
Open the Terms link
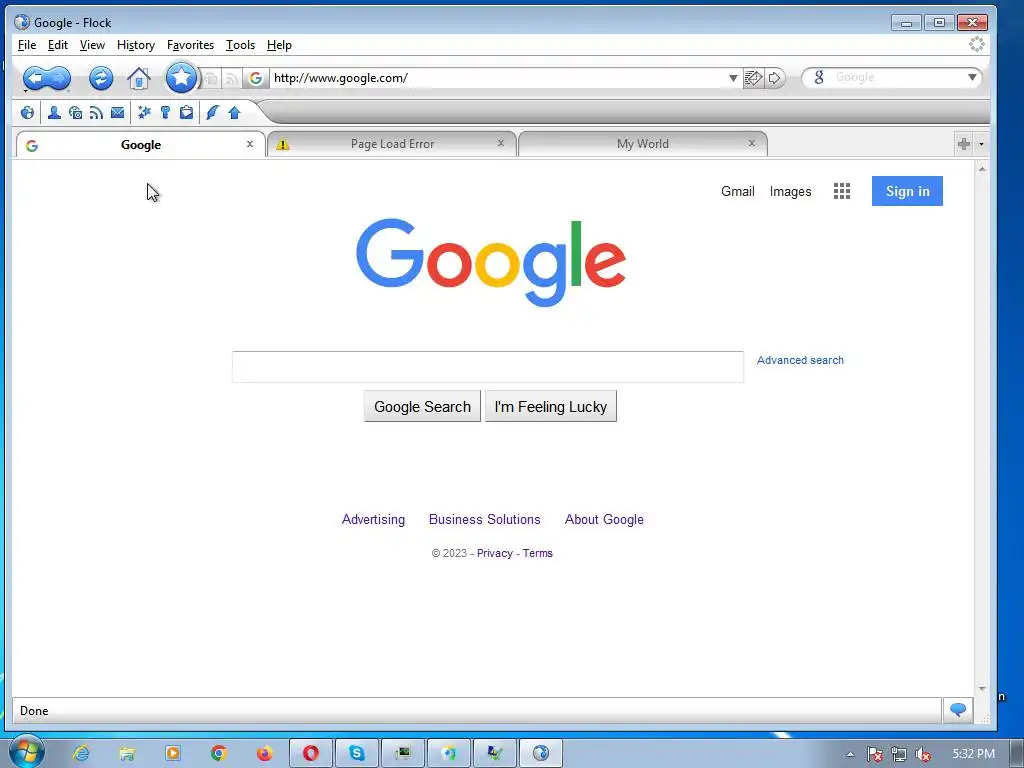tap(537, 553)
